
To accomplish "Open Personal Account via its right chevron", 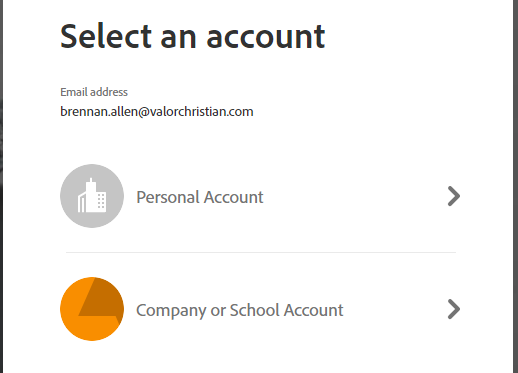I will 454,196.
